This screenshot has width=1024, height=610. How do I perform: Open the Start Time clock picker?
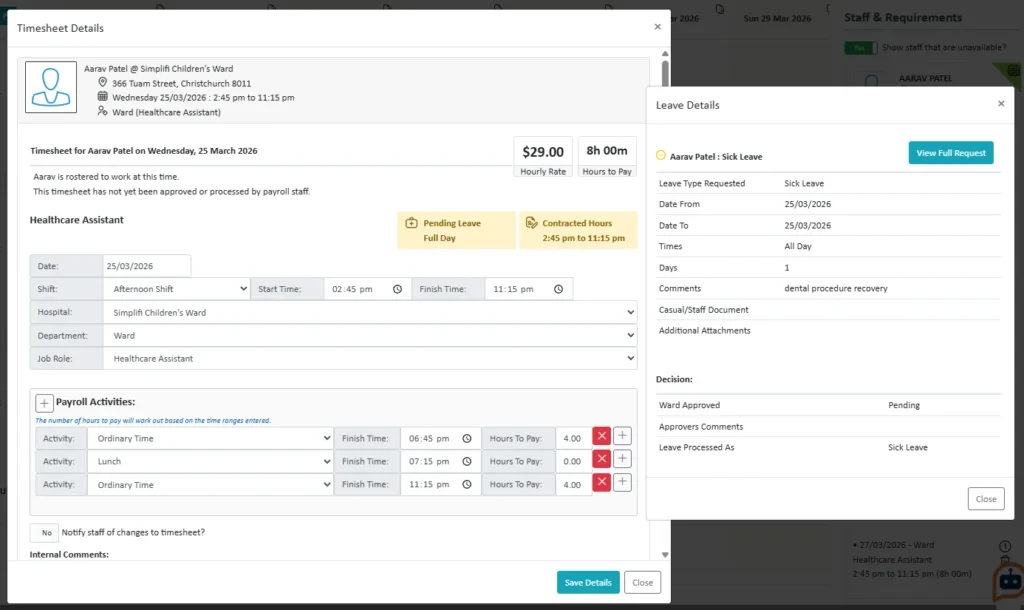pos(397,289)
